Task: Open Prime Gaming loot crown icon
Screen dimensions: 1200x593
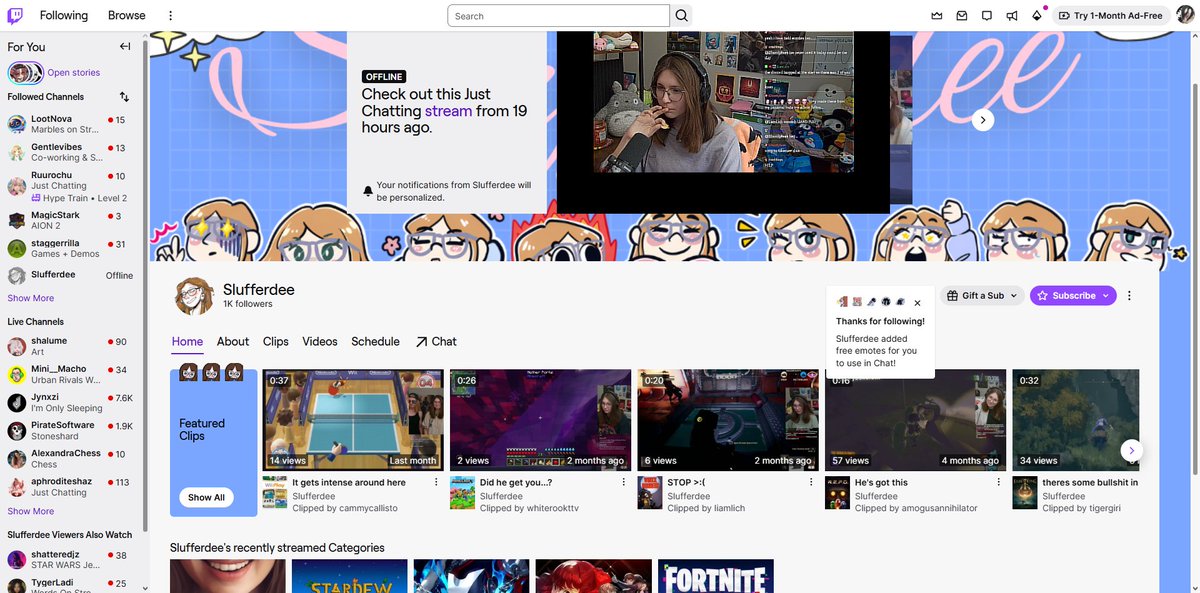Action: click(937, 16)
